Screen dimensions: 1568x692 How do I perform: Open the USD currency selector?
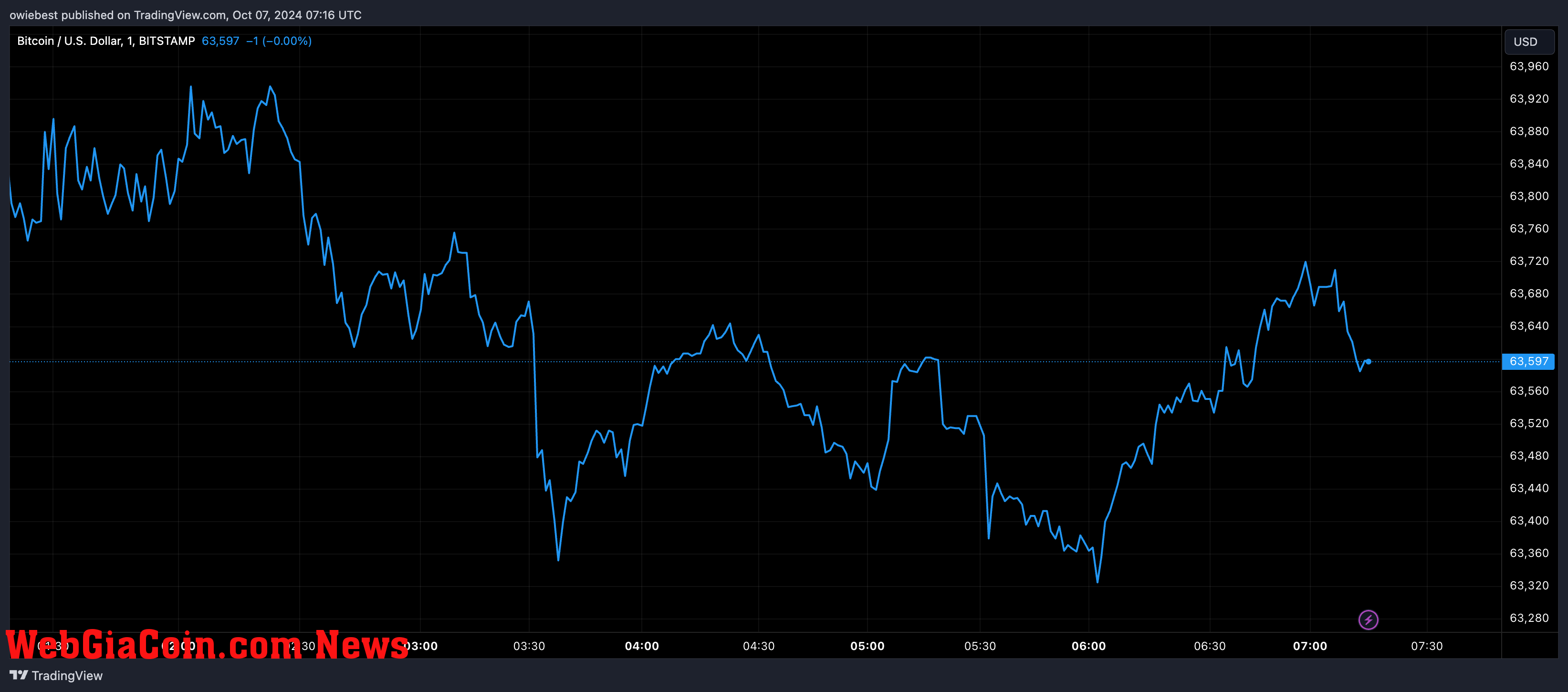coord(1529,42)
